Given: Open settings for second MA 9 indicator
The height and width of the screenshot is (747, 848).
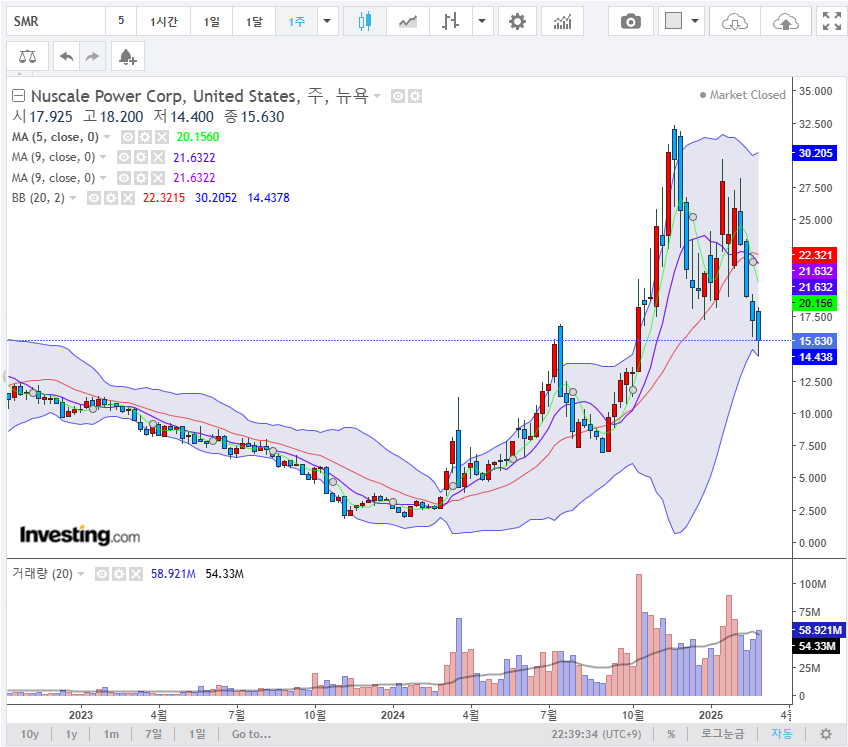Looking at the screenshot, I should pyautogui.click(x=141, y=178).
